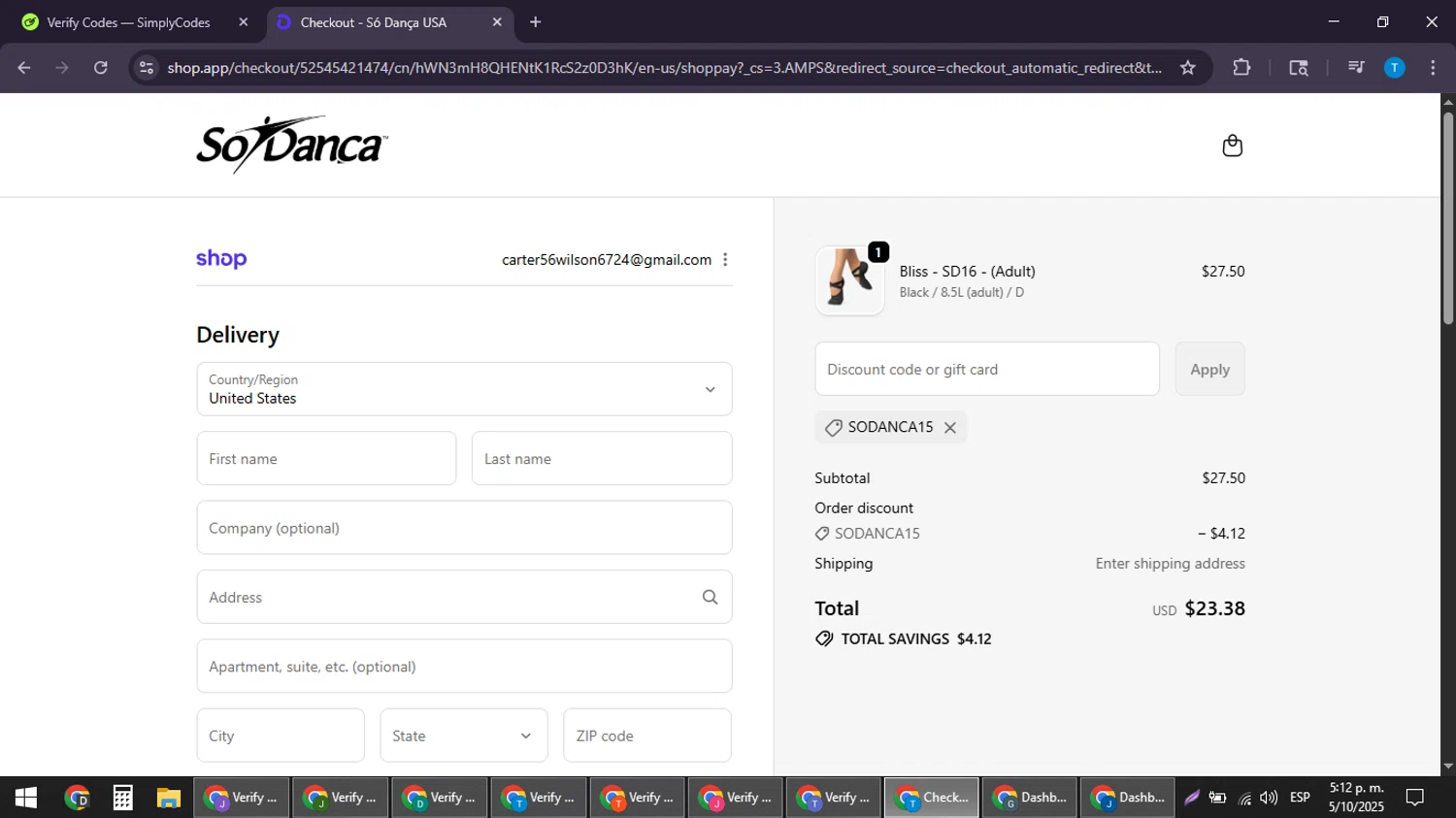Open File Explorer from the taskbar
This screenshot has width=1456, height=818.
pos(169,798)
